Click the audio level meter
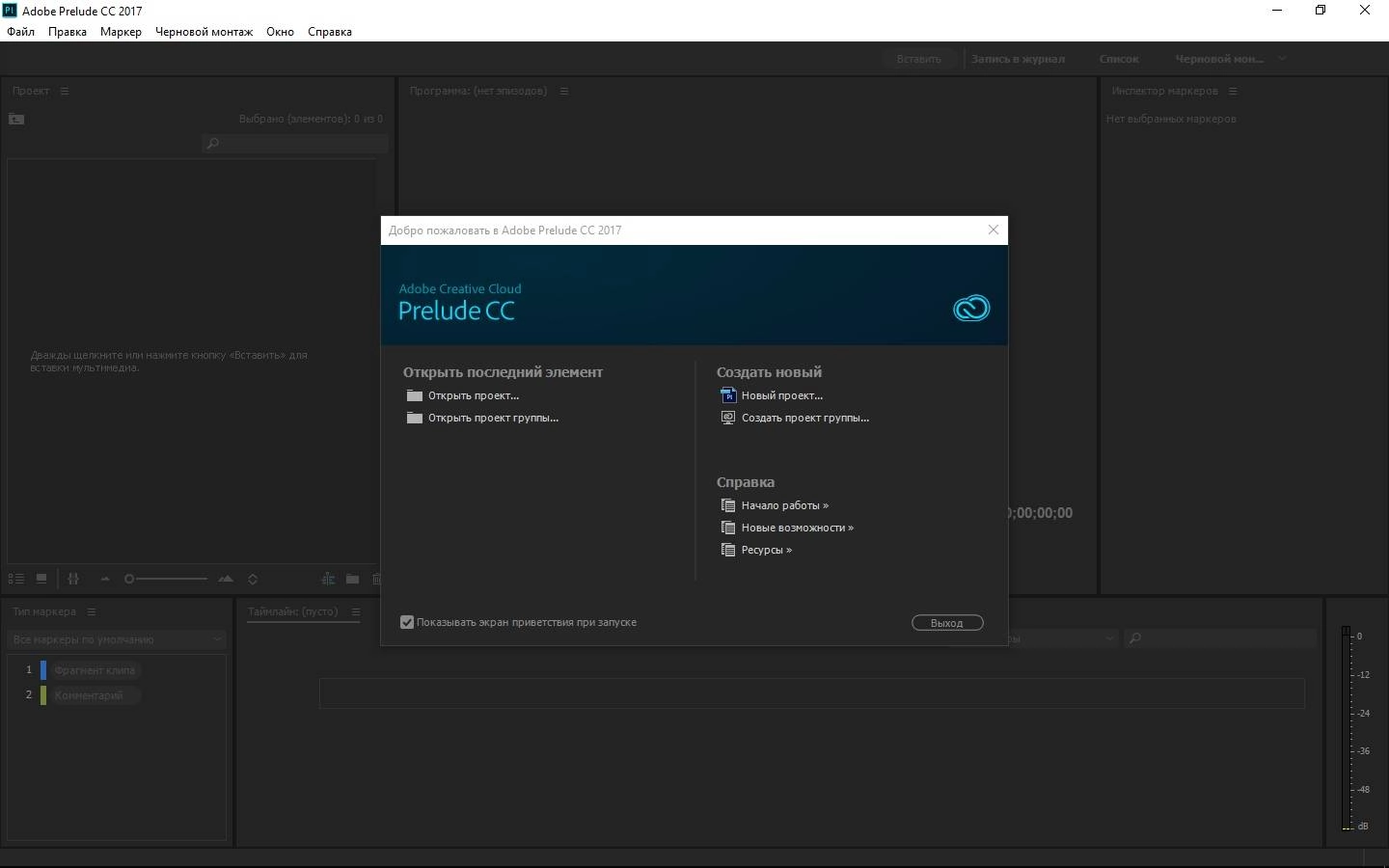 [x=1347, y=728]
